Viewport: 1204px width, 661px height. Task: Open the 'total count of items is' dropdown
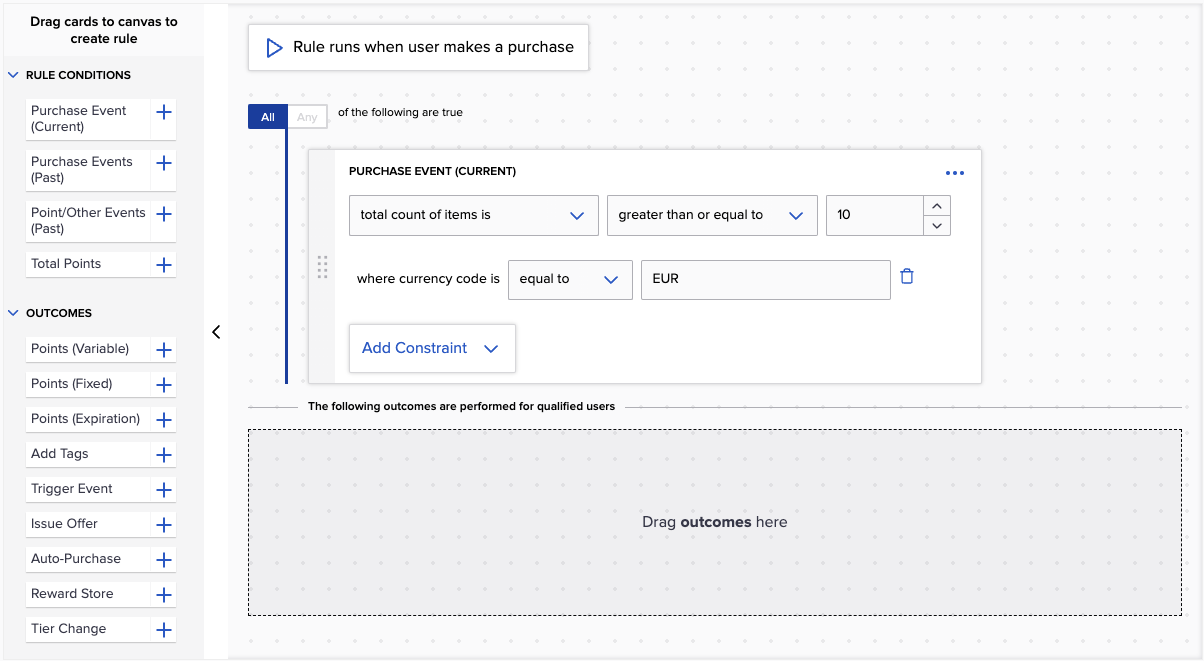(x=473, y=215)
